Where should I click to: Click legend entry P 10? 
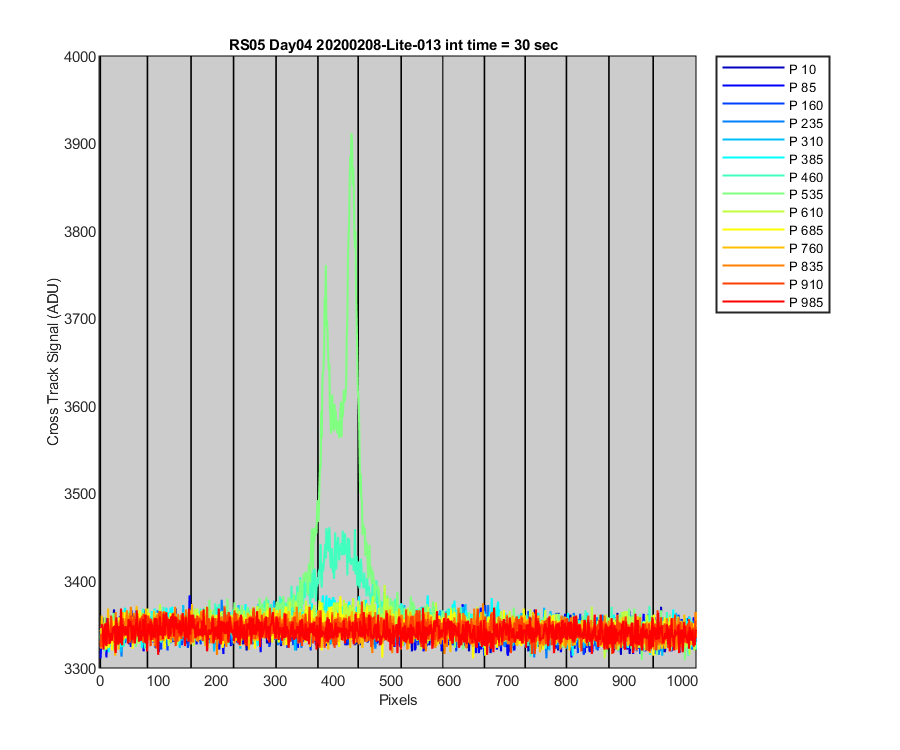tap(773, 69)
